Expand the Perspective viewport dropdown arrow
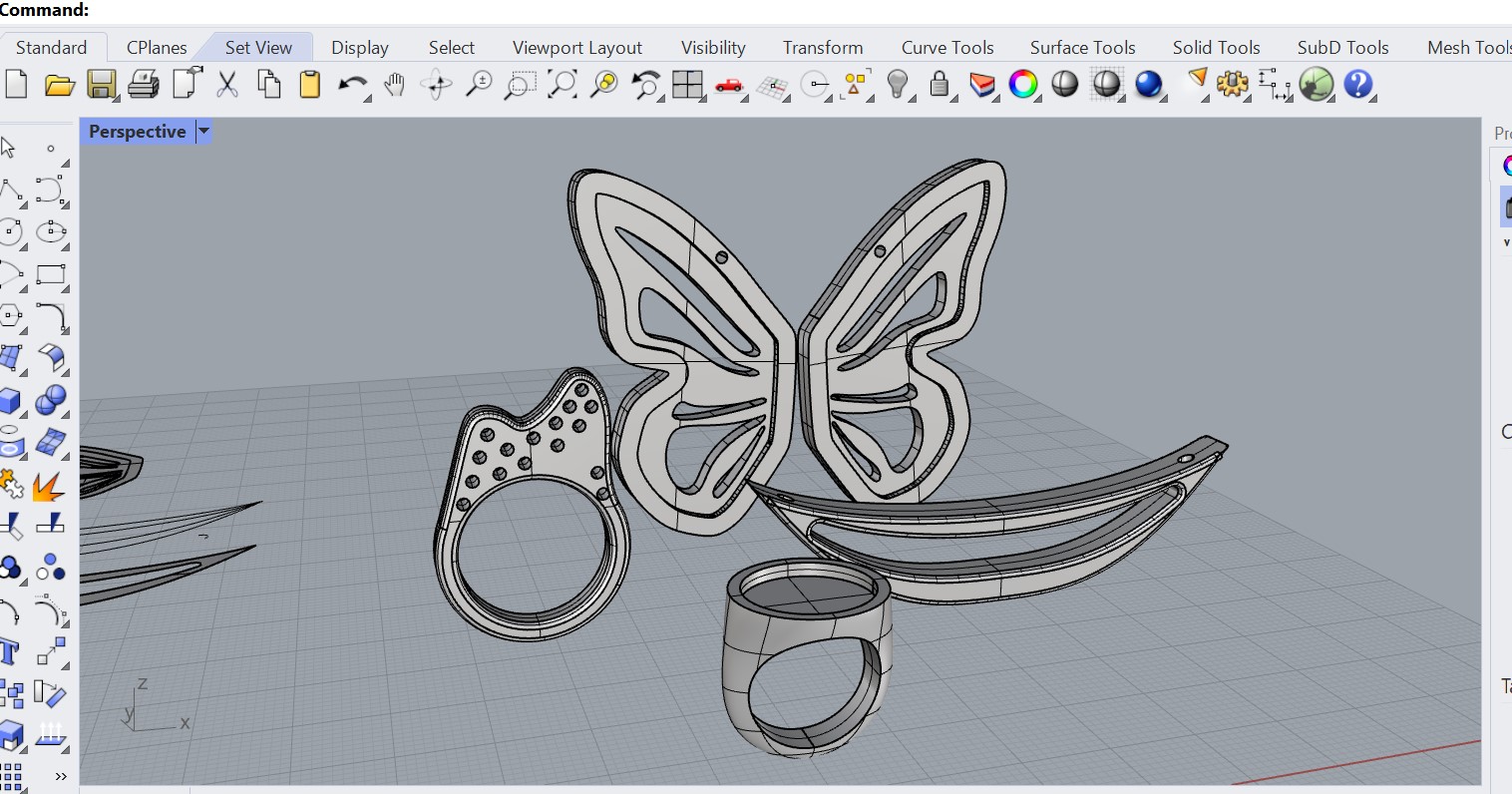Viewport: 1512px width, 794px height. pos(203,132)
